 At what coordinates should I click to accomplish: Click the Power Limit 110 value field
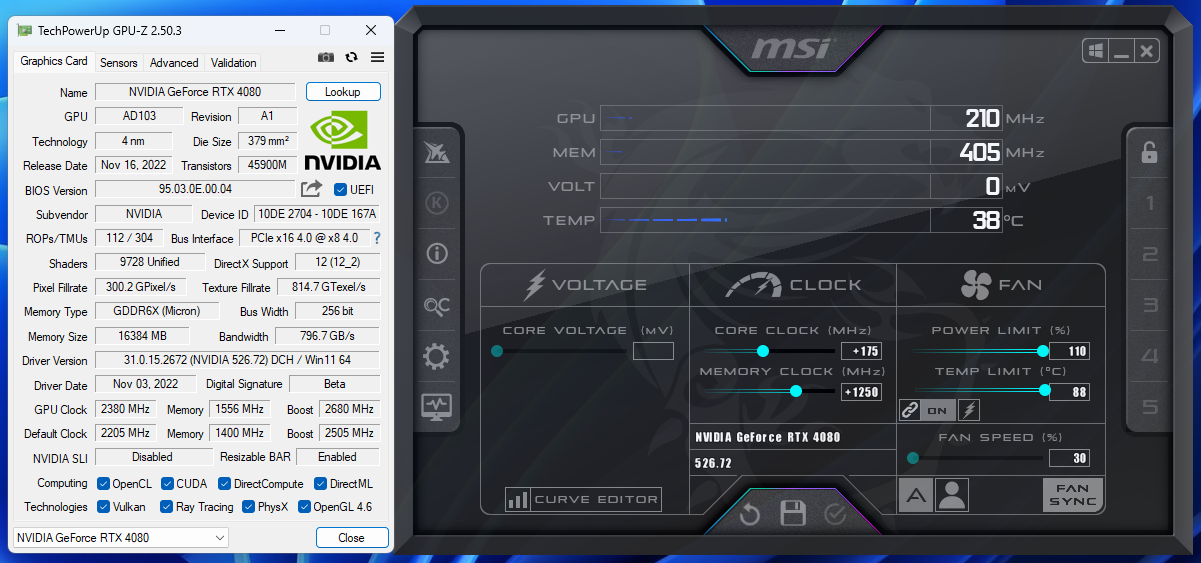tap(1069, 351)
